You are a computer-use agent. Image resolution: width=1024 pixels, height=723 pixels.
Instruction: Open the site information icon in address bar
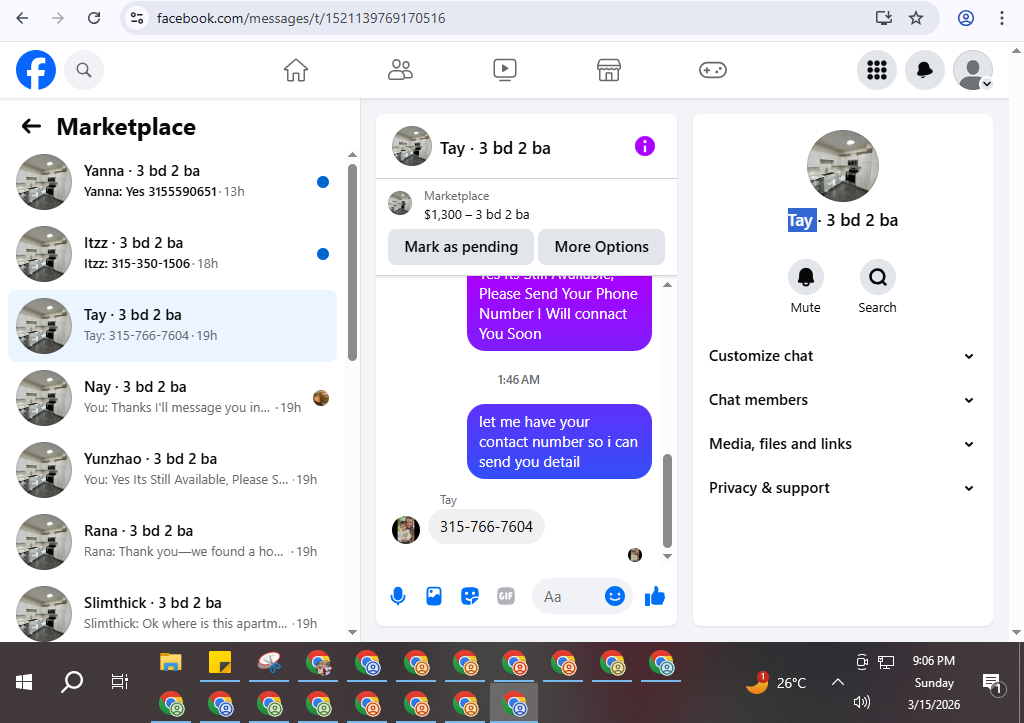[136, 18]
